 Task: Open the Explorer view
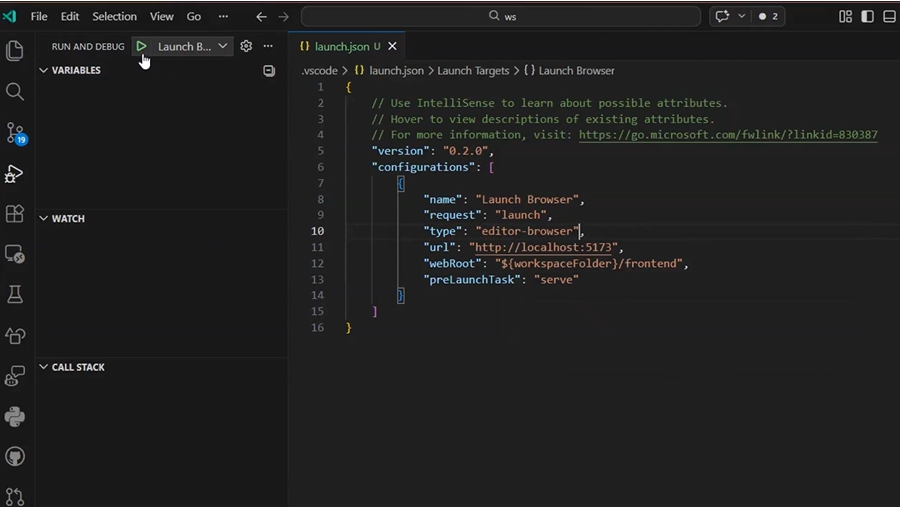click(15, 51)
